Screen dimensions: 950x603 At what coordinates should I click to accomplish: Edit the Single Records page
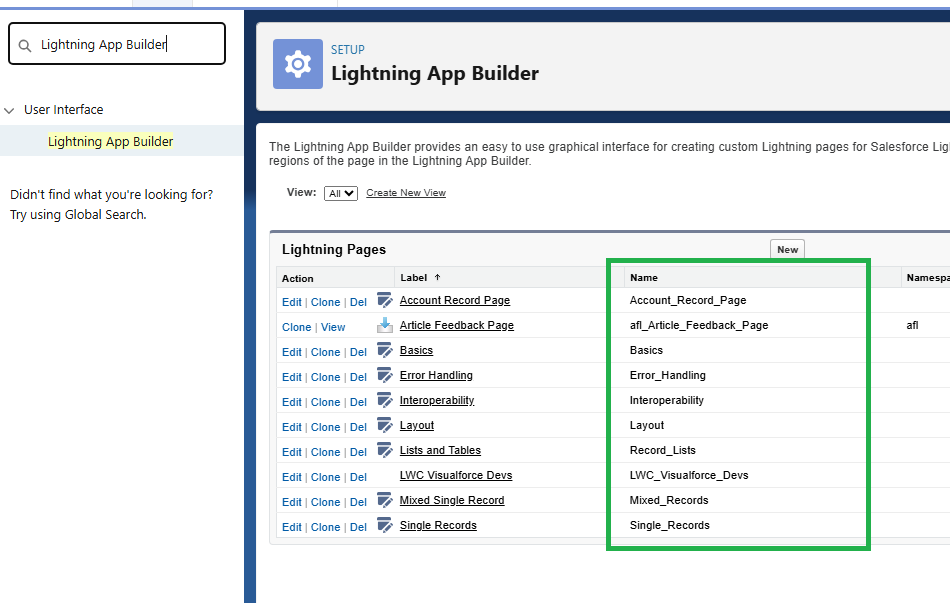pyautogui.click(x=291, y=527)
